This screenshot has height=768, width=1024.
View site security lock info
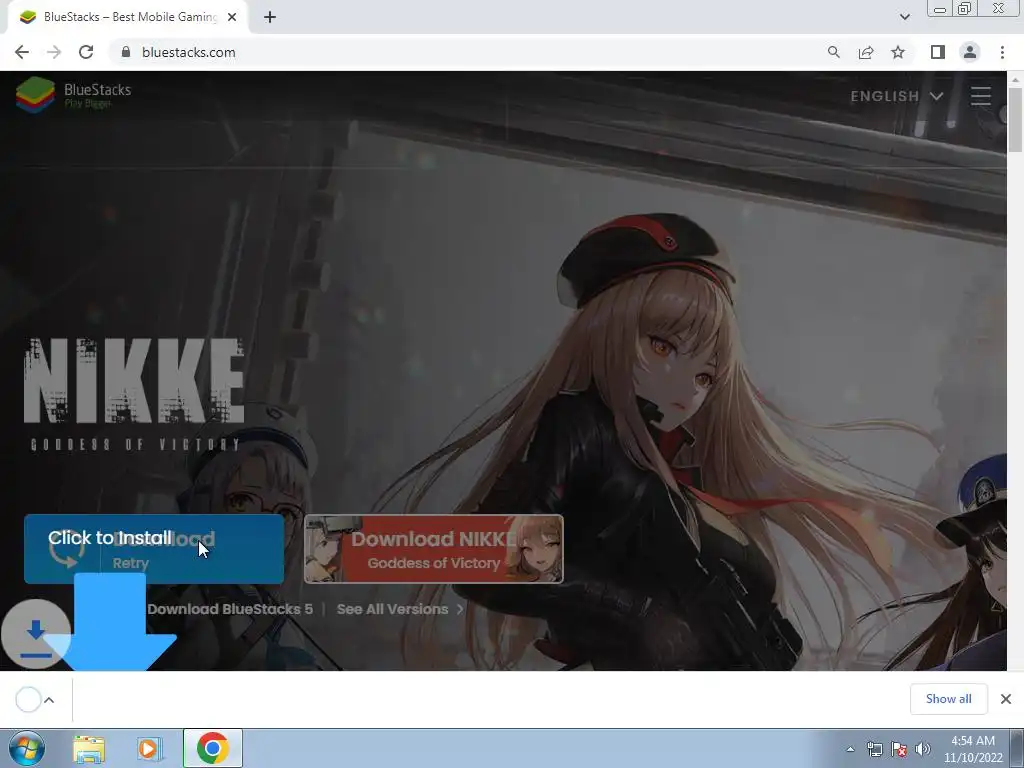(x=126, y=52)
